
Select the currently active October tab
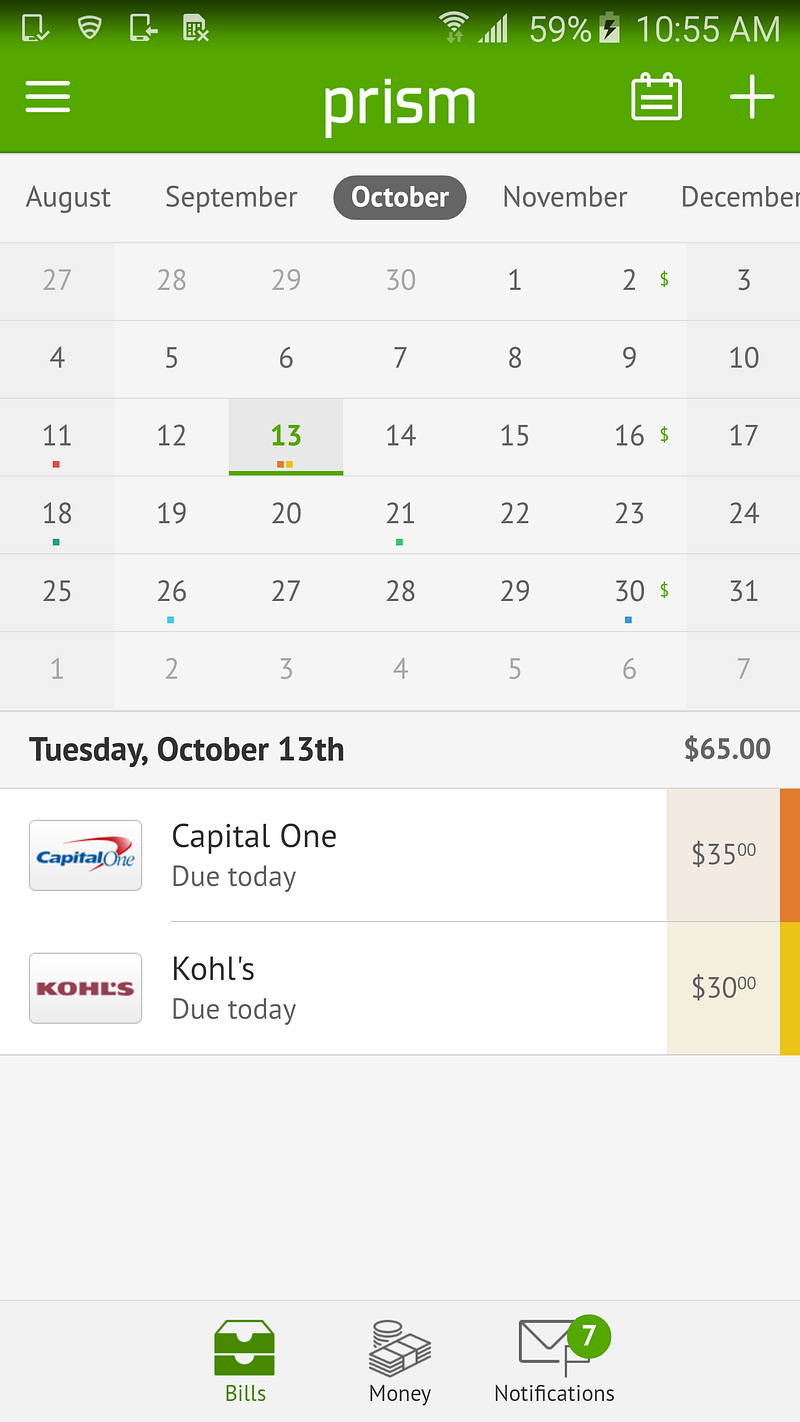tap(400, 197)
